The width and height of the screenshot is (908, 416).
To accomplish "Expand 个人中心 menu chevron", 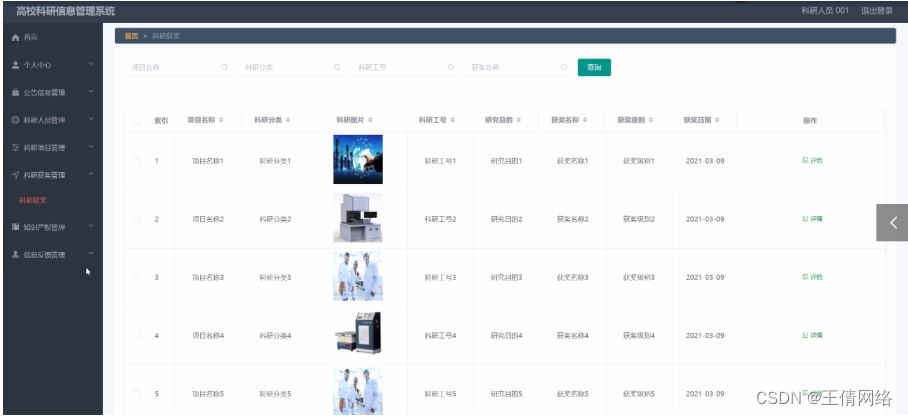I will [91, 64].
